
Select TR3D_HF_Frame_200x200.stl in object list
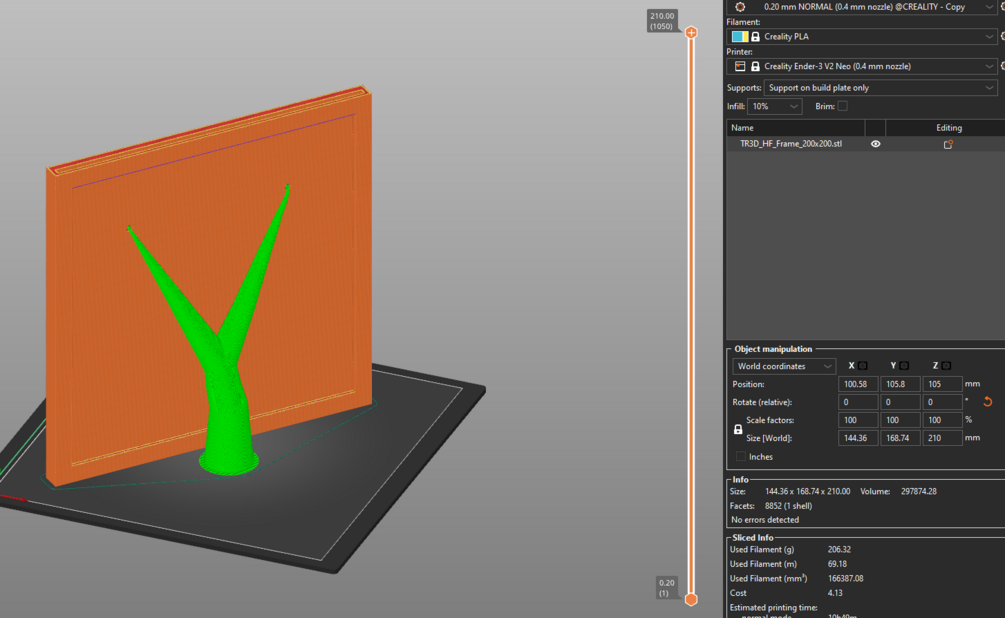(x=790, y=144)
